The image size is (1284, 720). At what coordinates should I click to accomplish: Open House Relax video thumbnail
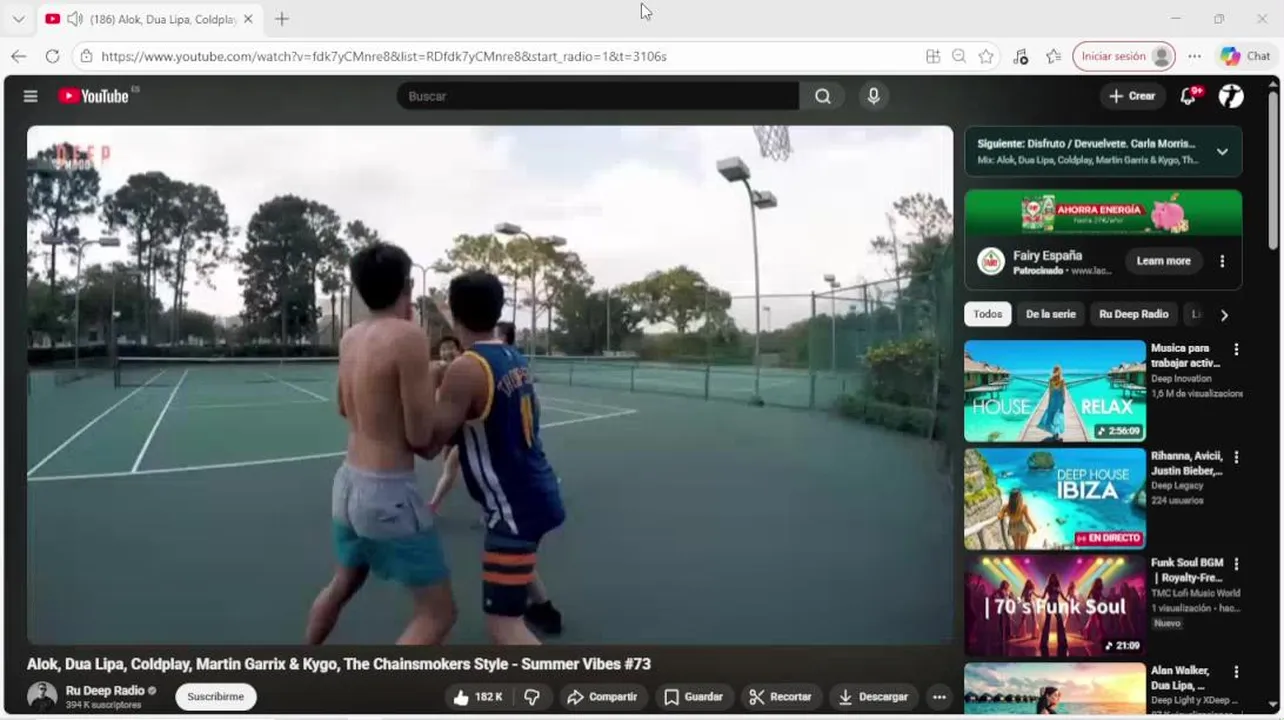(x=1055, y=391)
